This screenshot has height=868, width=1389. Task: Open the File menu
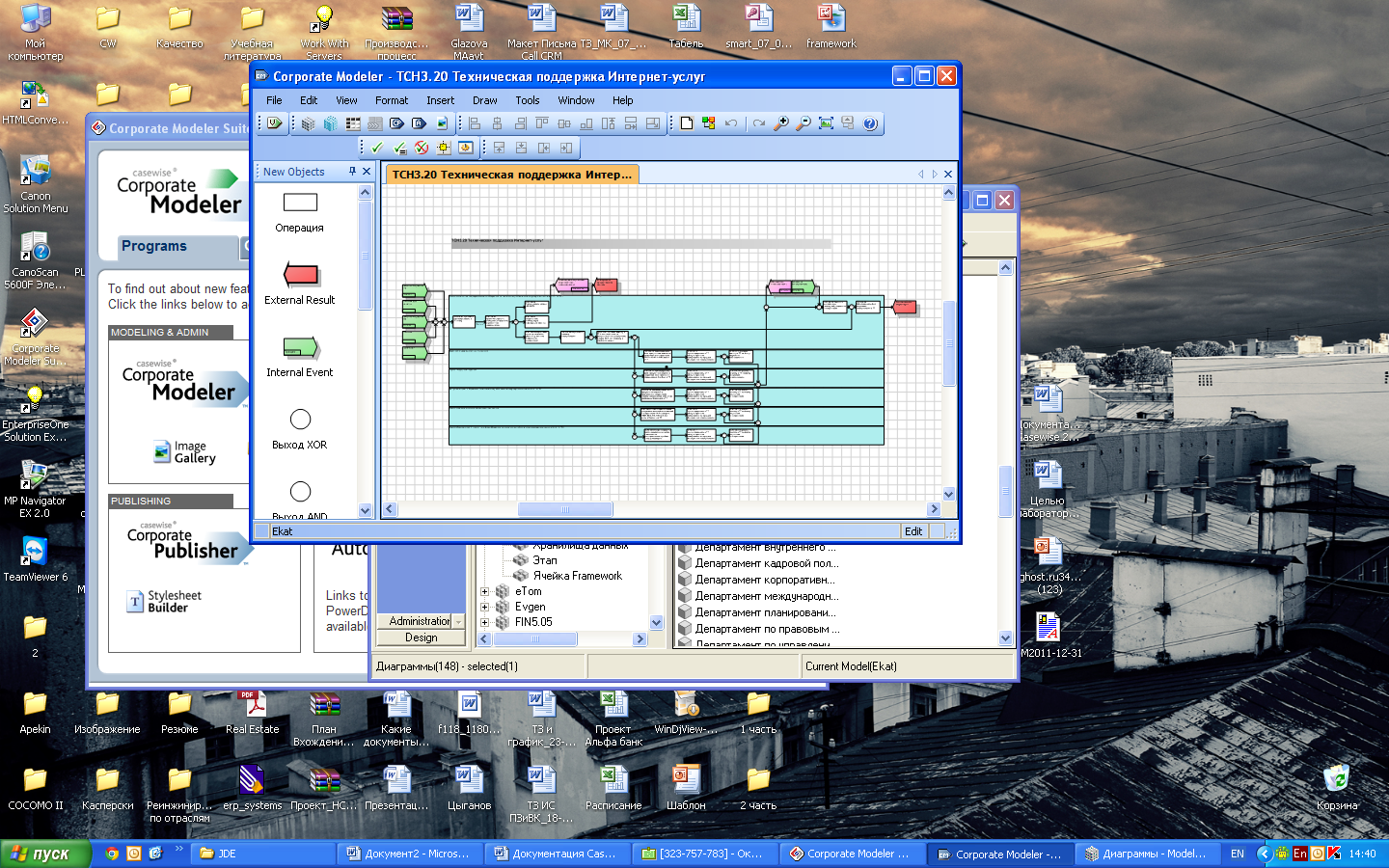coord(274,100)
